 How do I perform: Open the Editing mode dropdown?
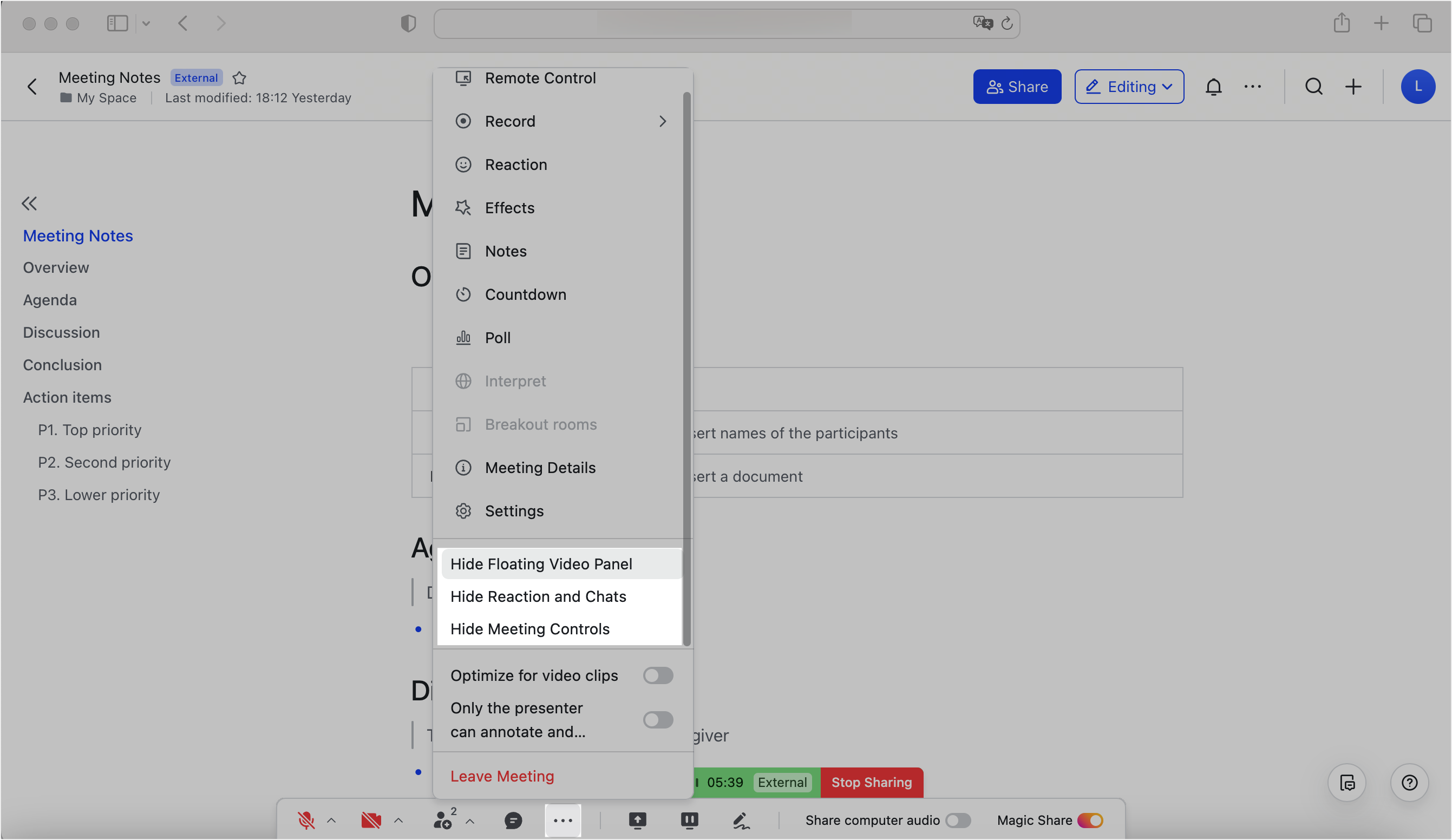pos(1129,87)
